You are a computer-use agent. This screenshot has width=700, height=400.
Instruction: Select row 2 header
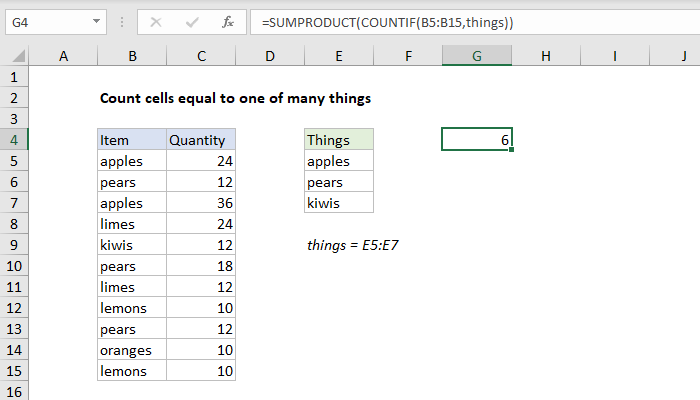coord(14,98)
